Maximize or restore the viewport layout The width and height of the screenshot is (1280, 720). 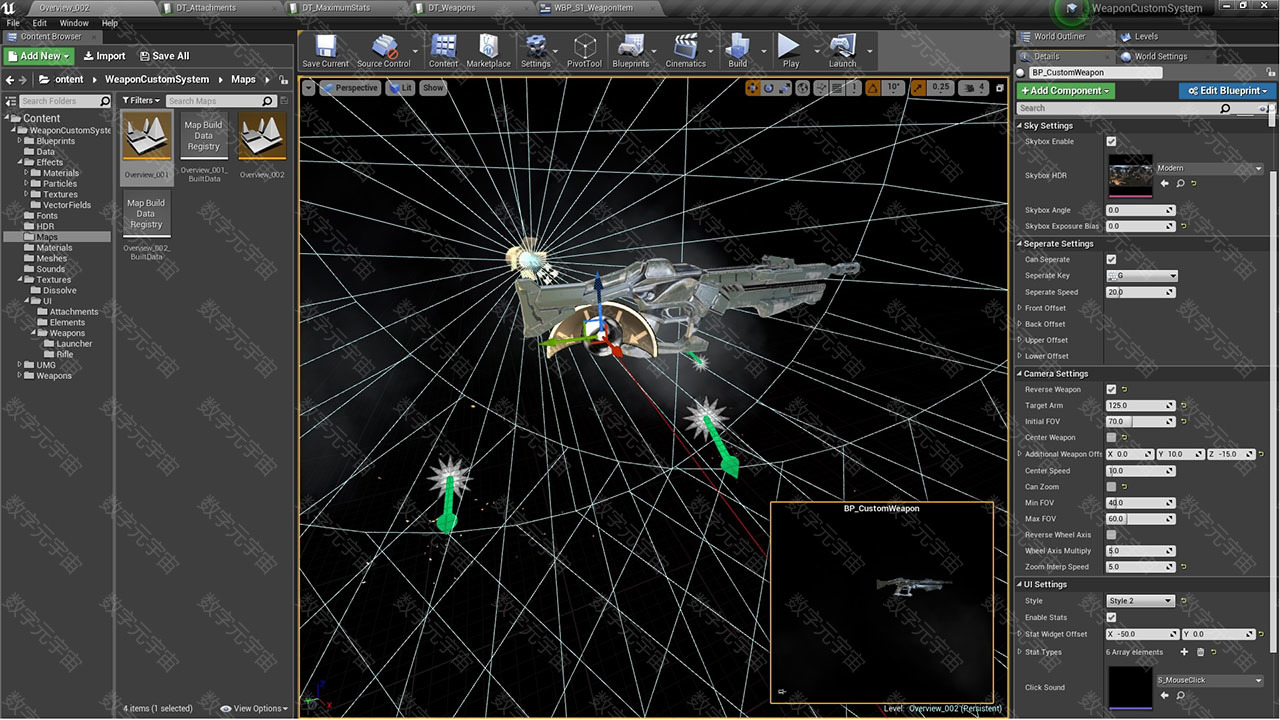[x=1000, y=88]
